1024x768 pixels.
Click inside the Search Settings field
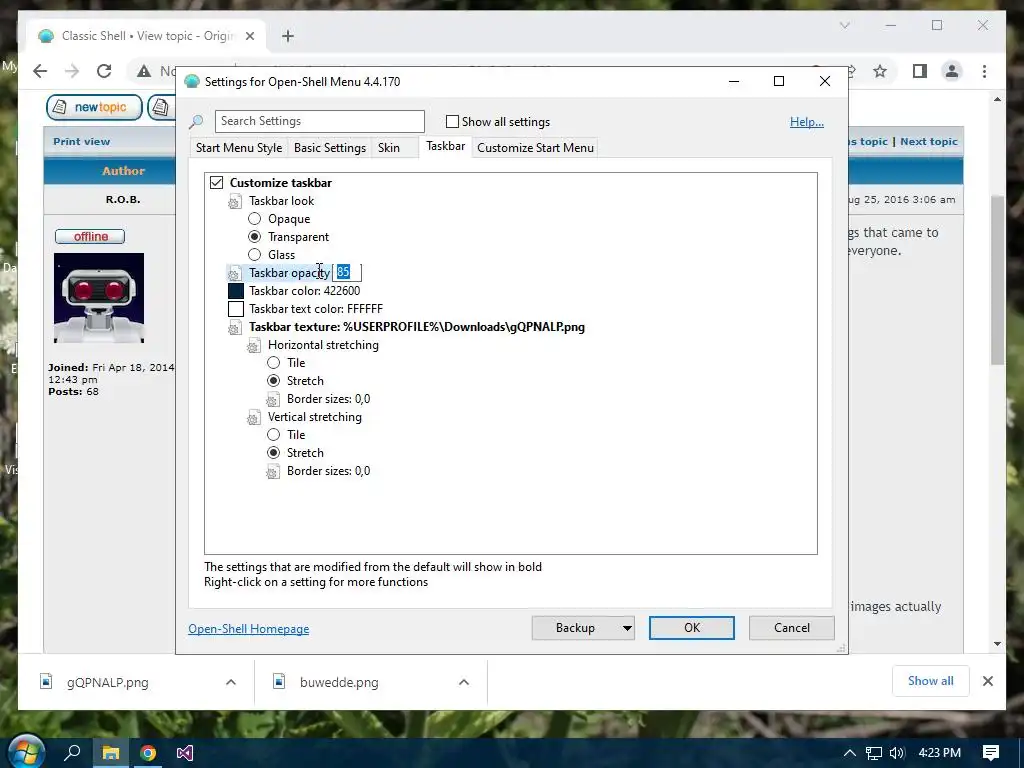click(x=319, y=121)
